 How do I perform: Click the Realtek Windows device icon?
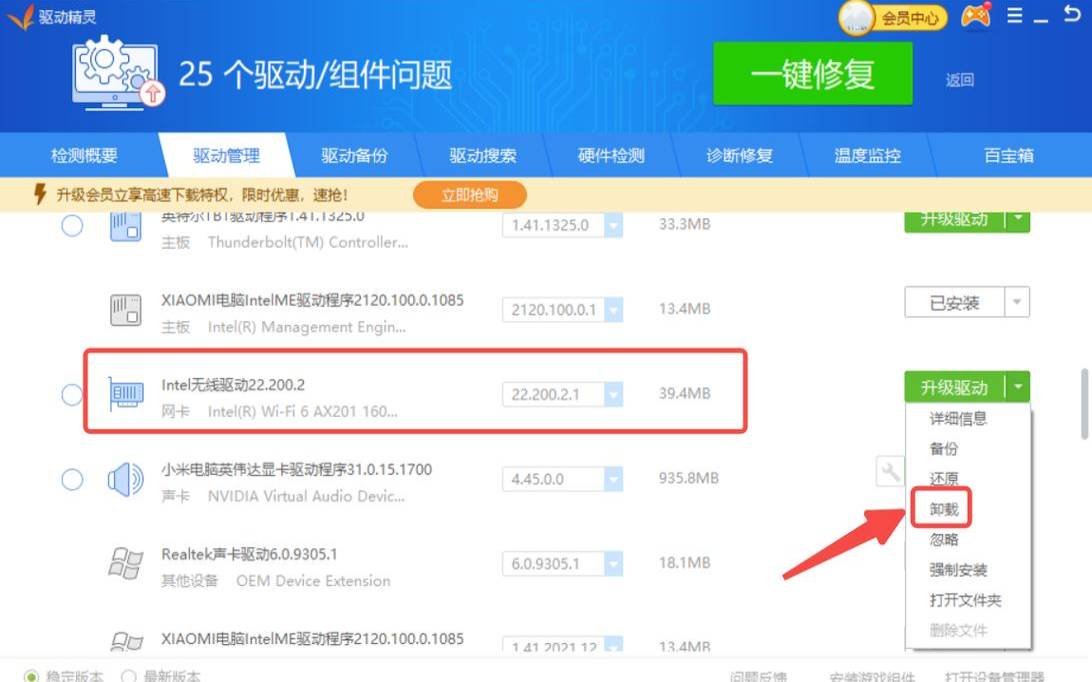coord(126,563)
